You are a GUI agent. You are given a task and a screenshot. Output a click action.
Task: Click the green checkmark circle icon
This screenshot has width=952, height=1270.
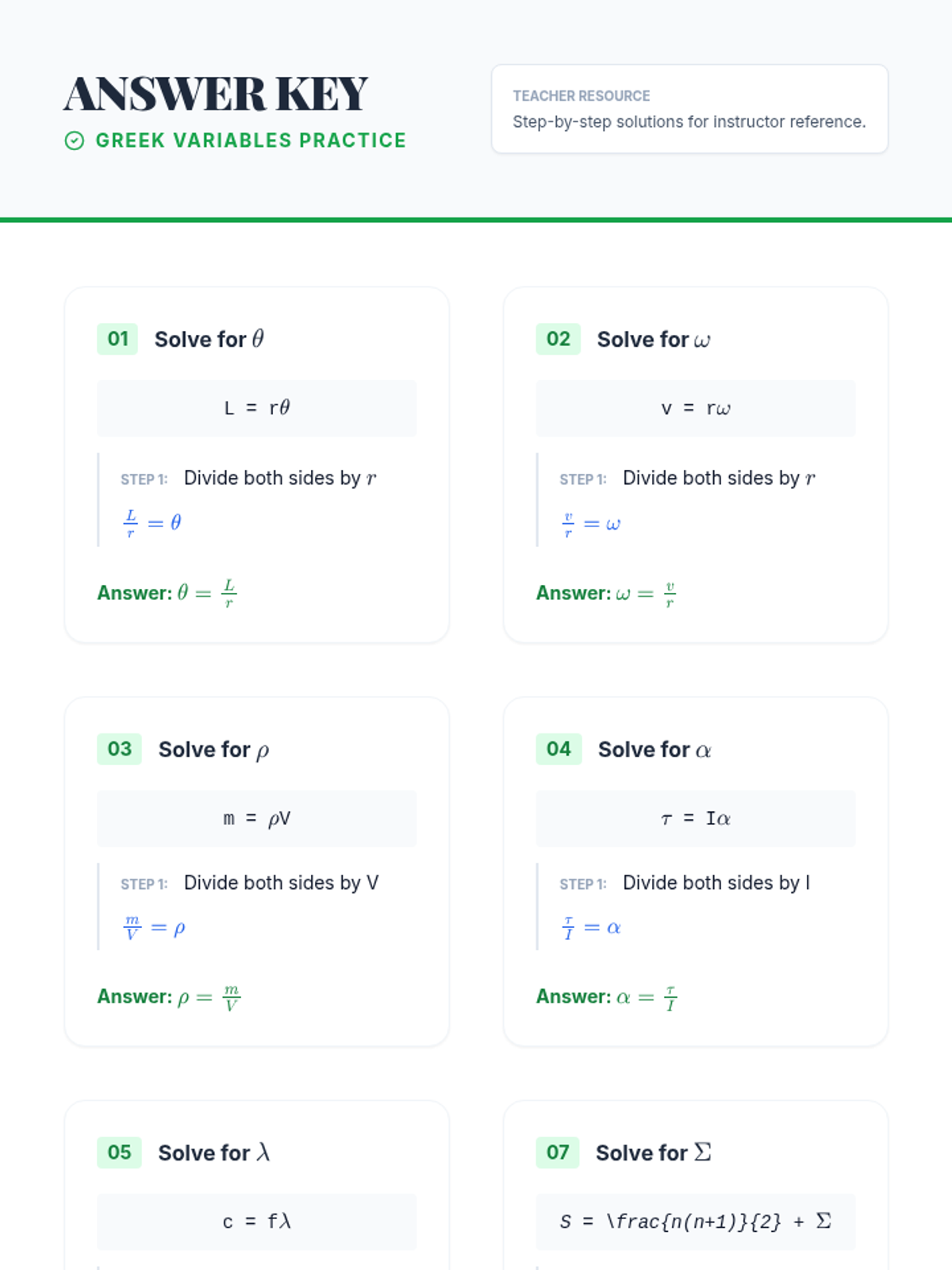click(74, 141)
